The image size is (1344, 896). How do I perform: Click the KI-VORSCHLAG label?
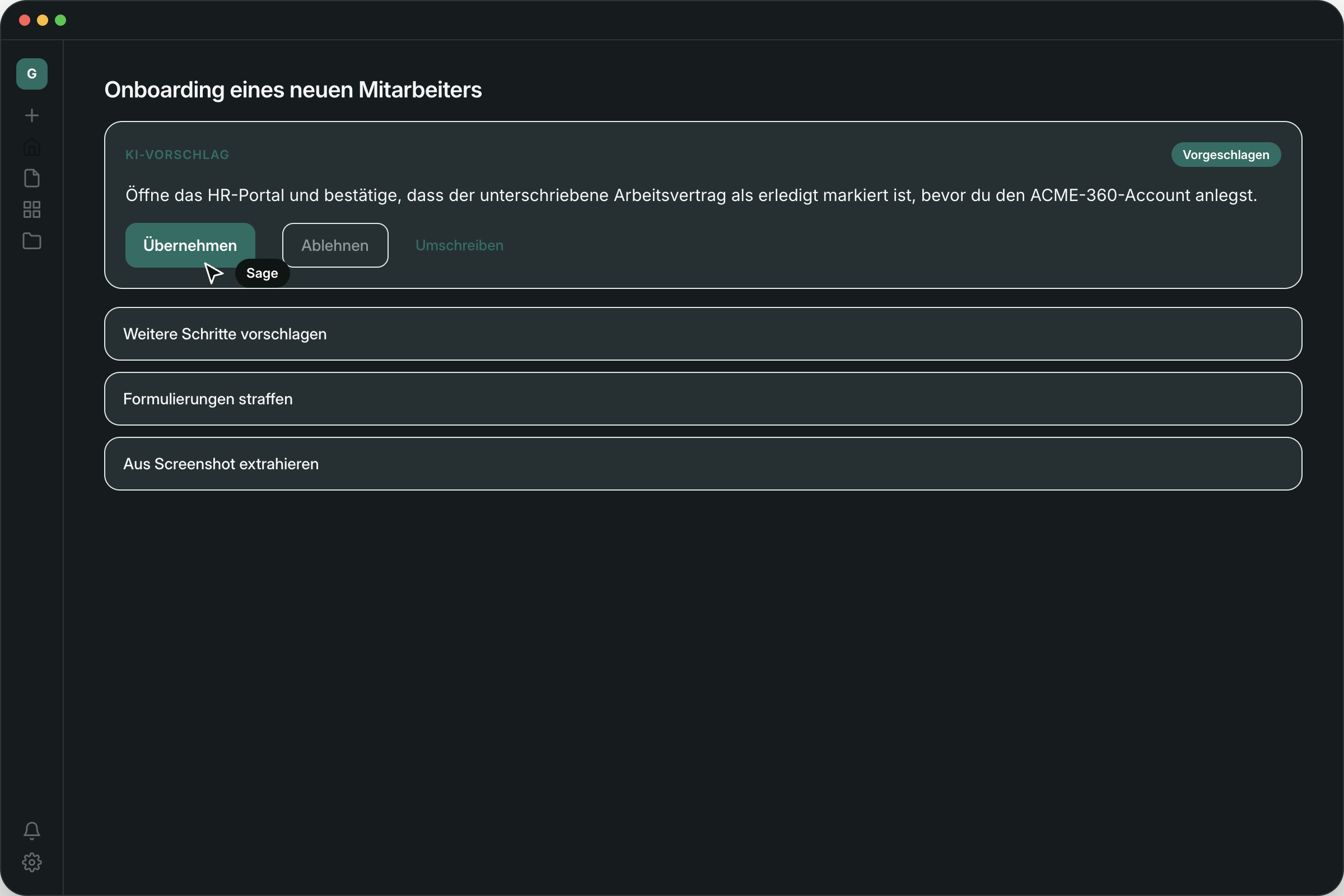tap(177, 155)
